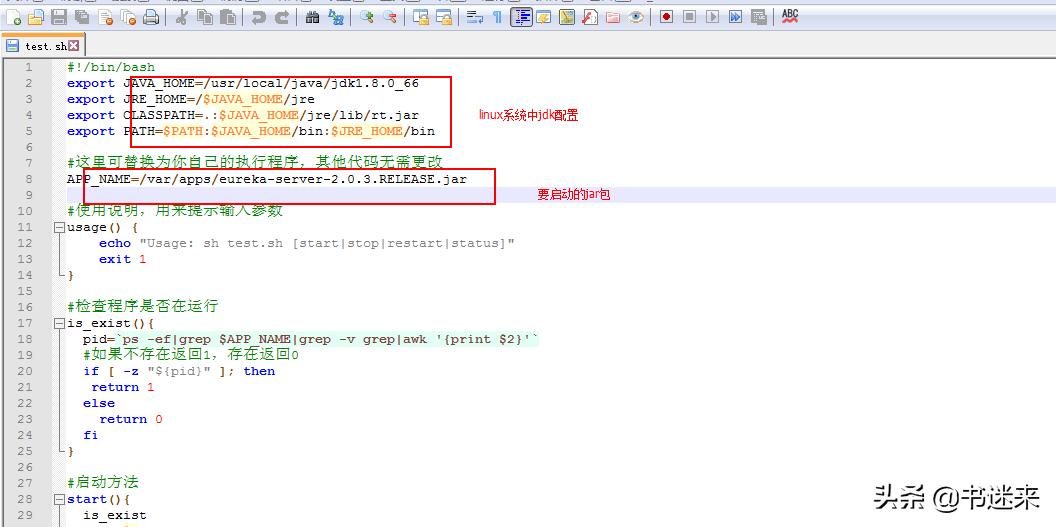The height and width of the screenshot is (527, 1056).
Task: Switch to the test.sh tab
Action: pyautogui.click(x=42, y=46)
